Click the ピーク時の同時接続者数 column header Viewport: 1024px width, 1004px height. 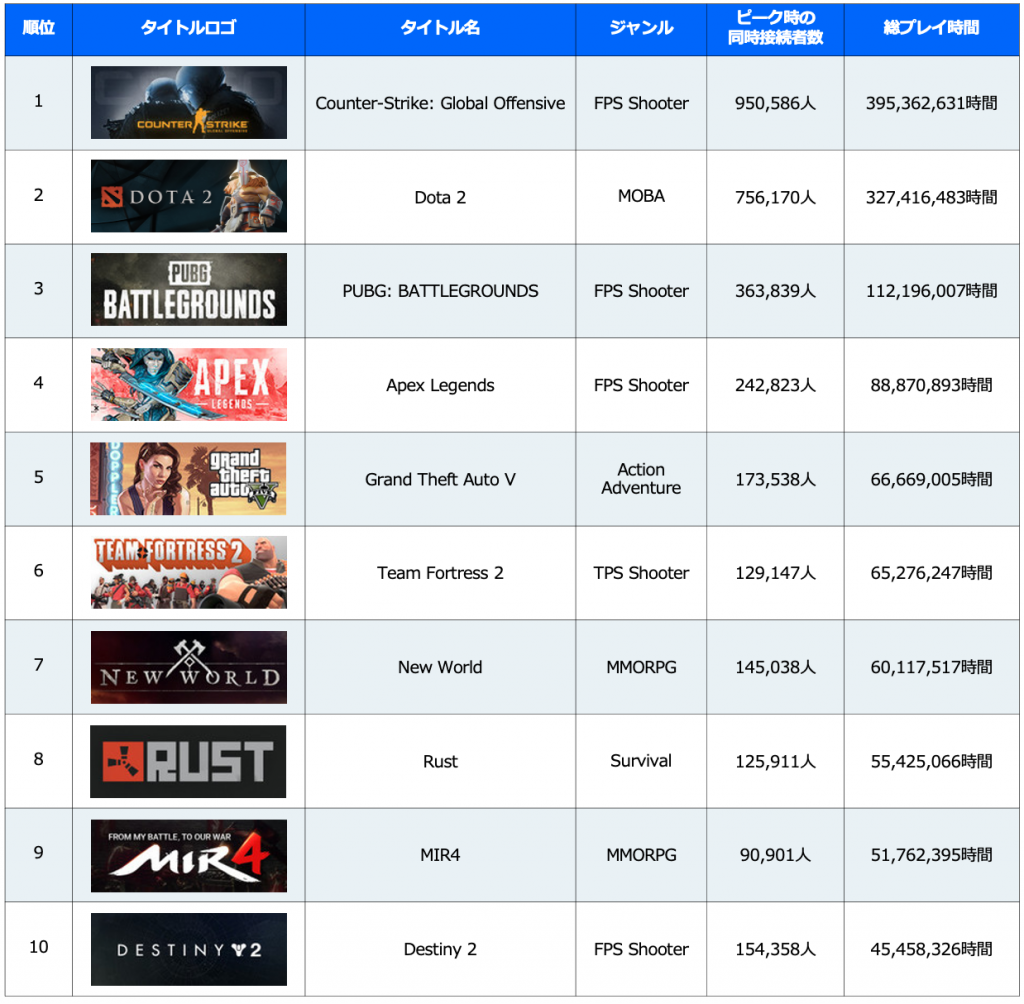[x=775, y=28]
